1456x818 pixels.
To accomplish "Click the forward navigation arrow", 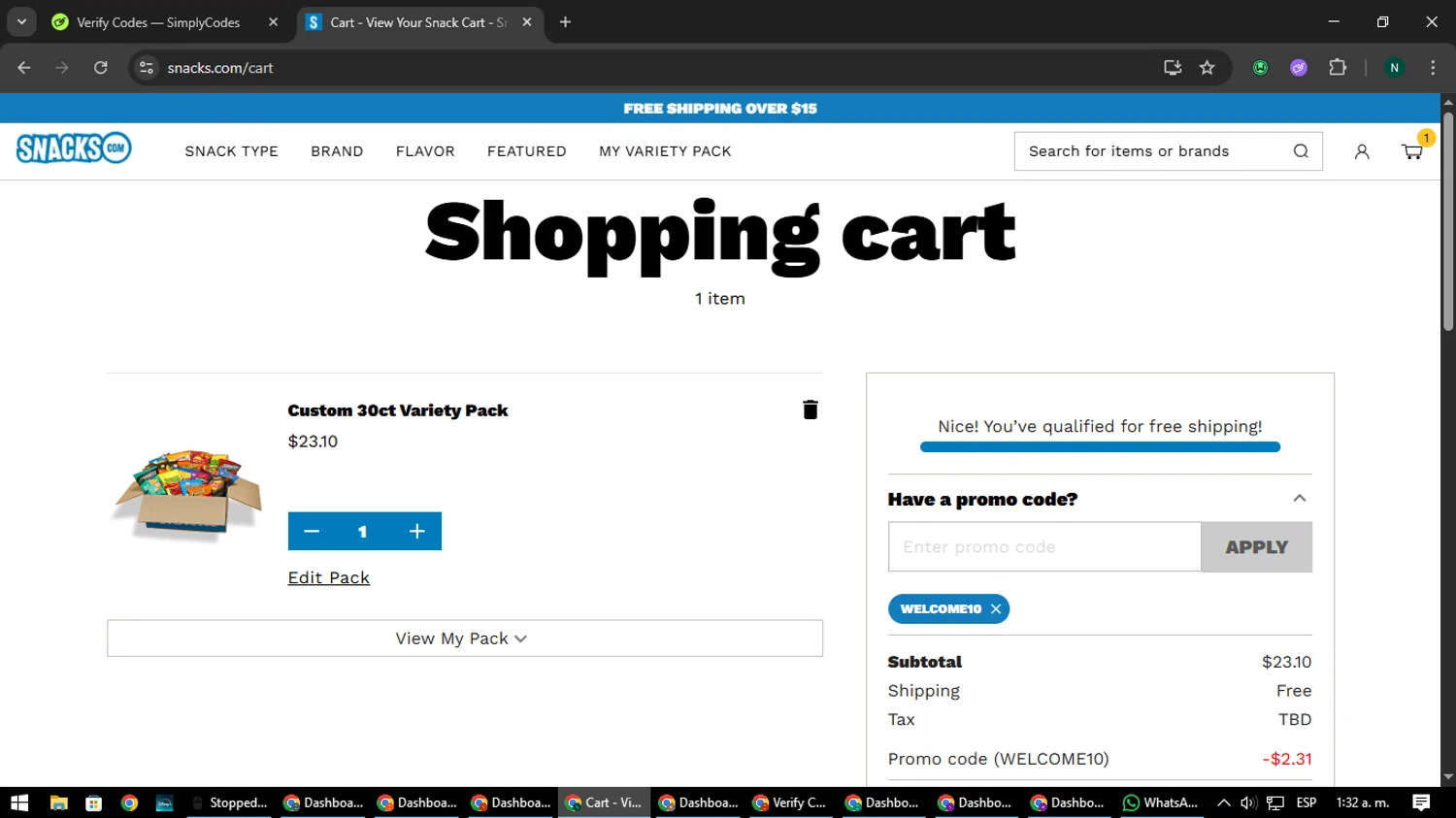I will click(62, 67).
